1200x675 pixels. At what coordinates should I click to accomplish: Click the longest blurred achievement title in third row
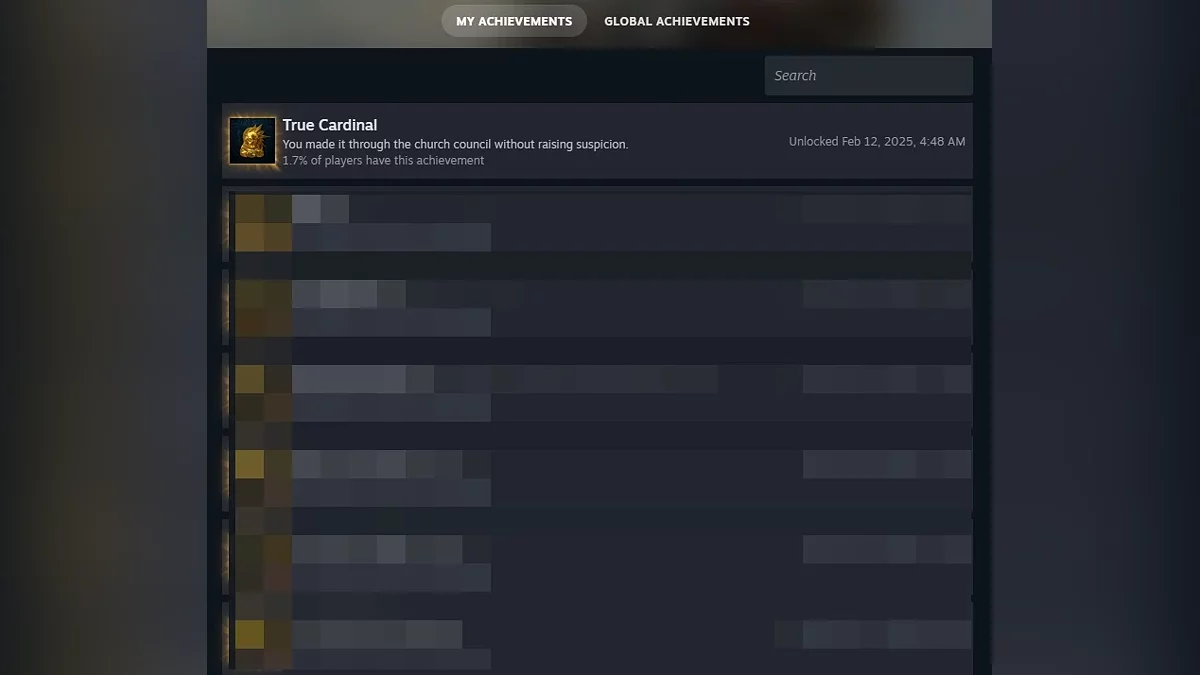pyautogui.click(x=505, y=379)
